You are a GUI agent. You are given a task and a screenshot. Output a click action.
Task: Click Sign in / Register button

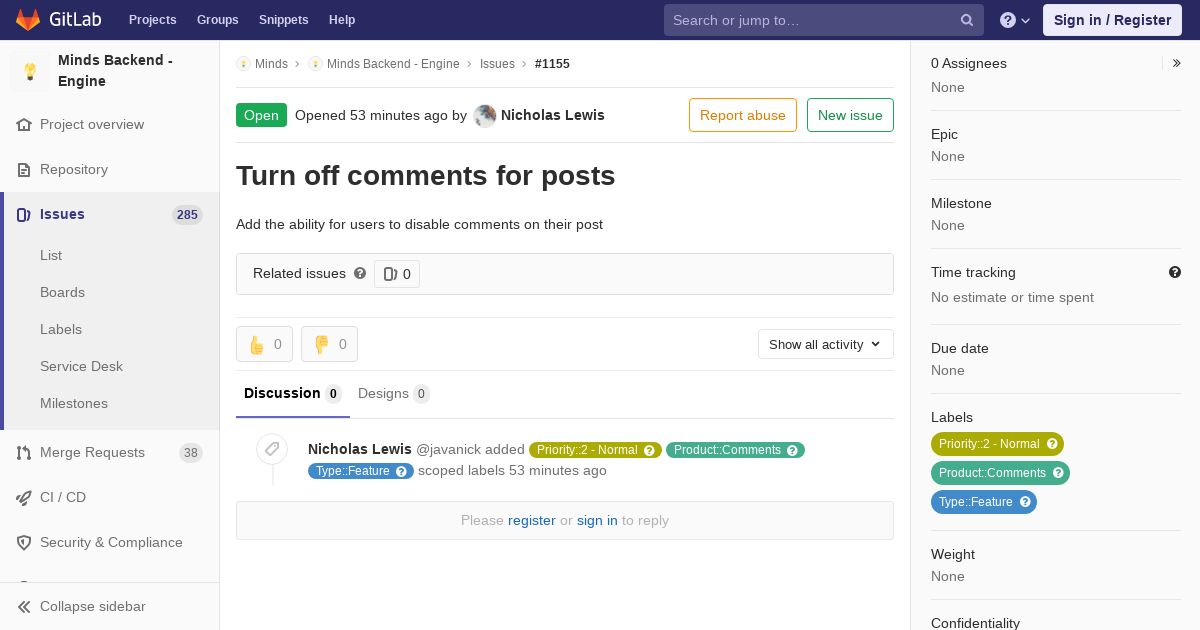[1112, 20]
